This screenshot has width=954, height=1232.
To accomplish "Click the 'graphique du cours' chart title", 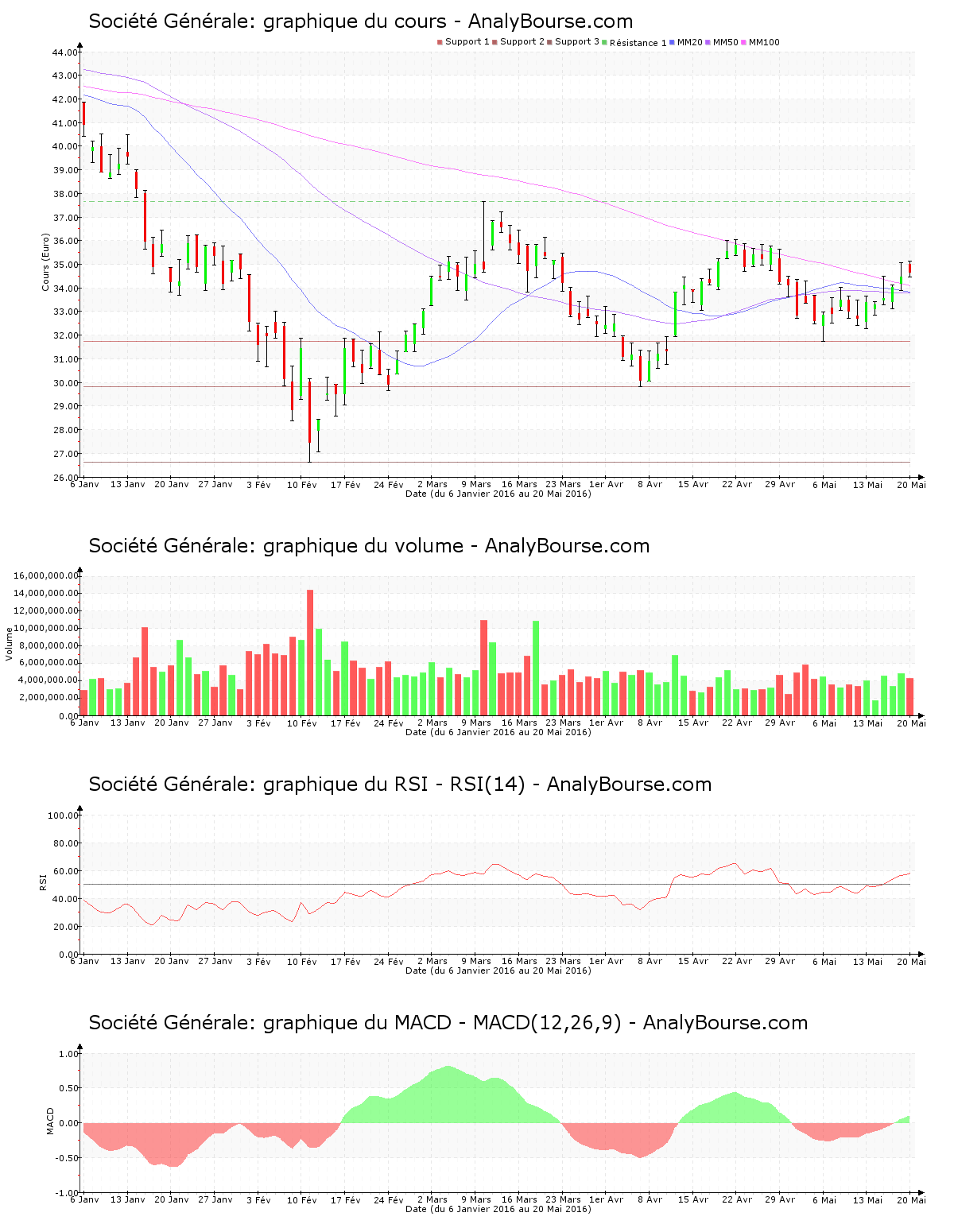I will 361,21.
